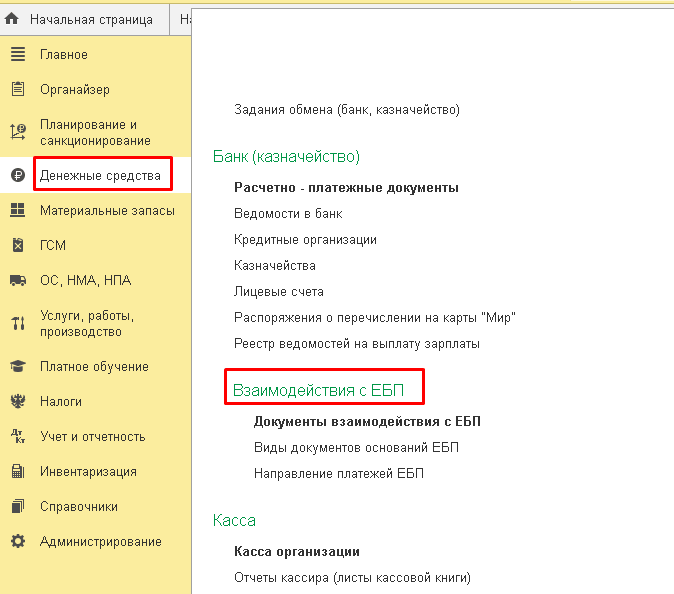This screenshot has width=674, height=594.
Task: Click the eagle emblem icon for Налоги
Action: (18, 401)
